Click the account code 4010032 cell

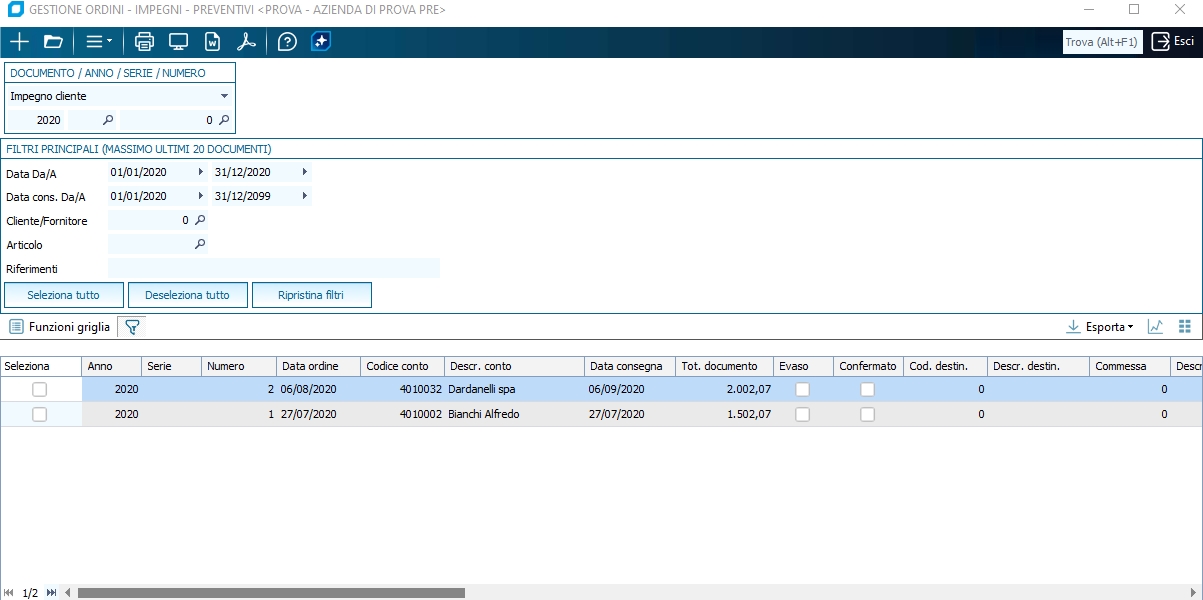point(402,389)
